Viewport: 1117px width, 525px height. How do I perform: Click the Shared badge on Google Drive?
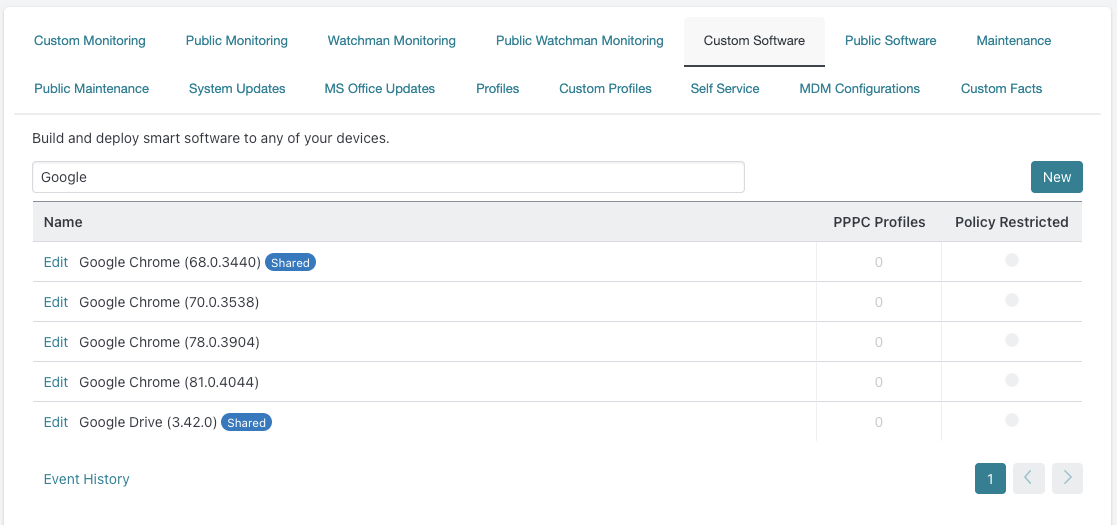[246, 422]
